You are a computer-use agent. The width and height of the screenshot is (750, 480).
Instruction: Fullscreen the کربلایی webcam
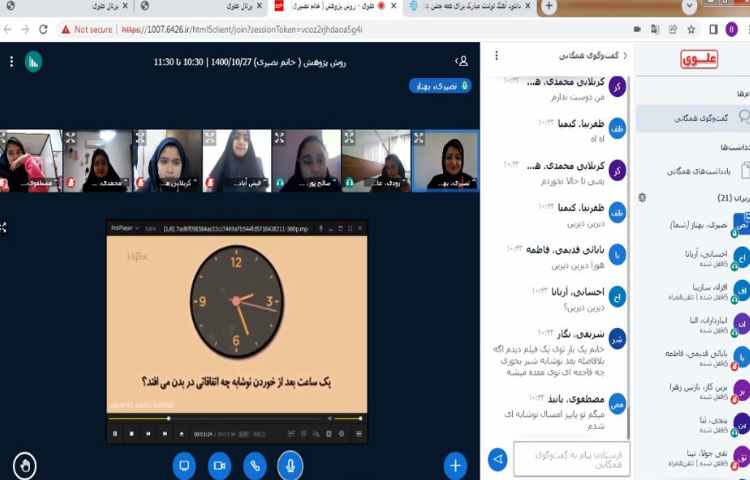tap(141, 138)
